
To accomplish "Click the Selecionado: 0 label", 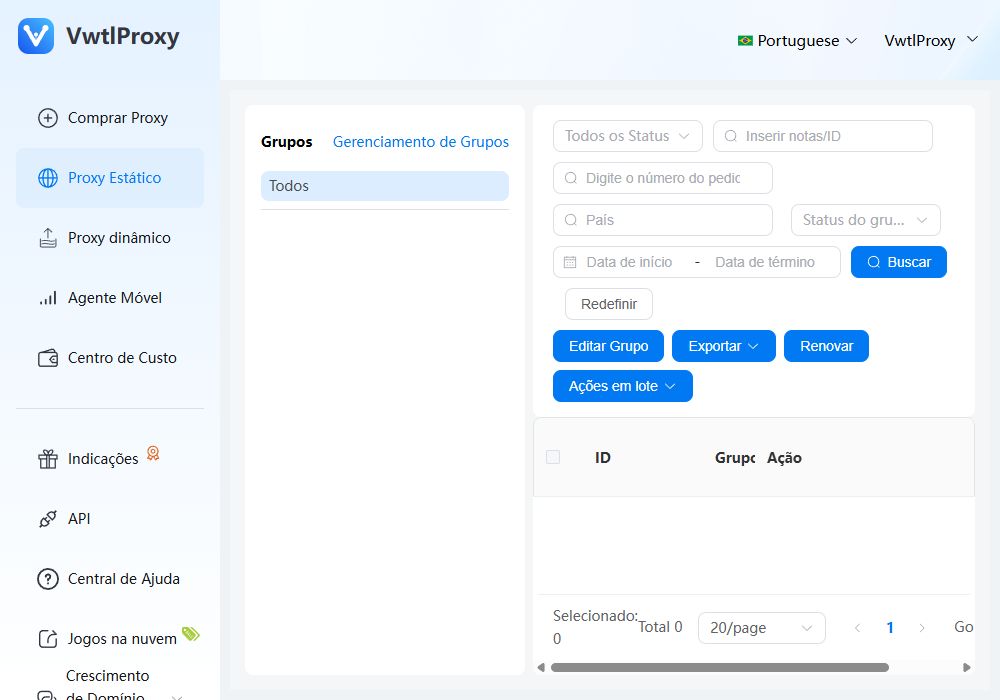I will [x=594, y=627].
